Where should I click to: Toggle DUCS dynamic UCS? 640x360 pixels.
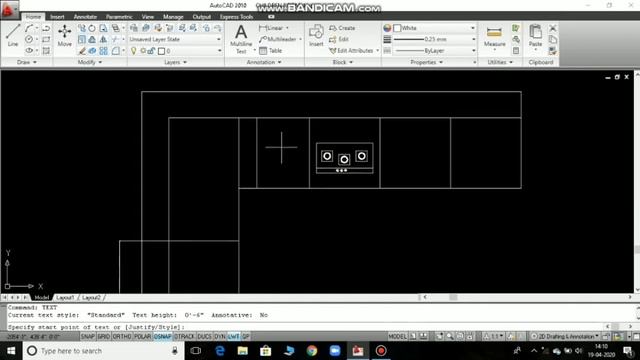(x=204, y=336)
